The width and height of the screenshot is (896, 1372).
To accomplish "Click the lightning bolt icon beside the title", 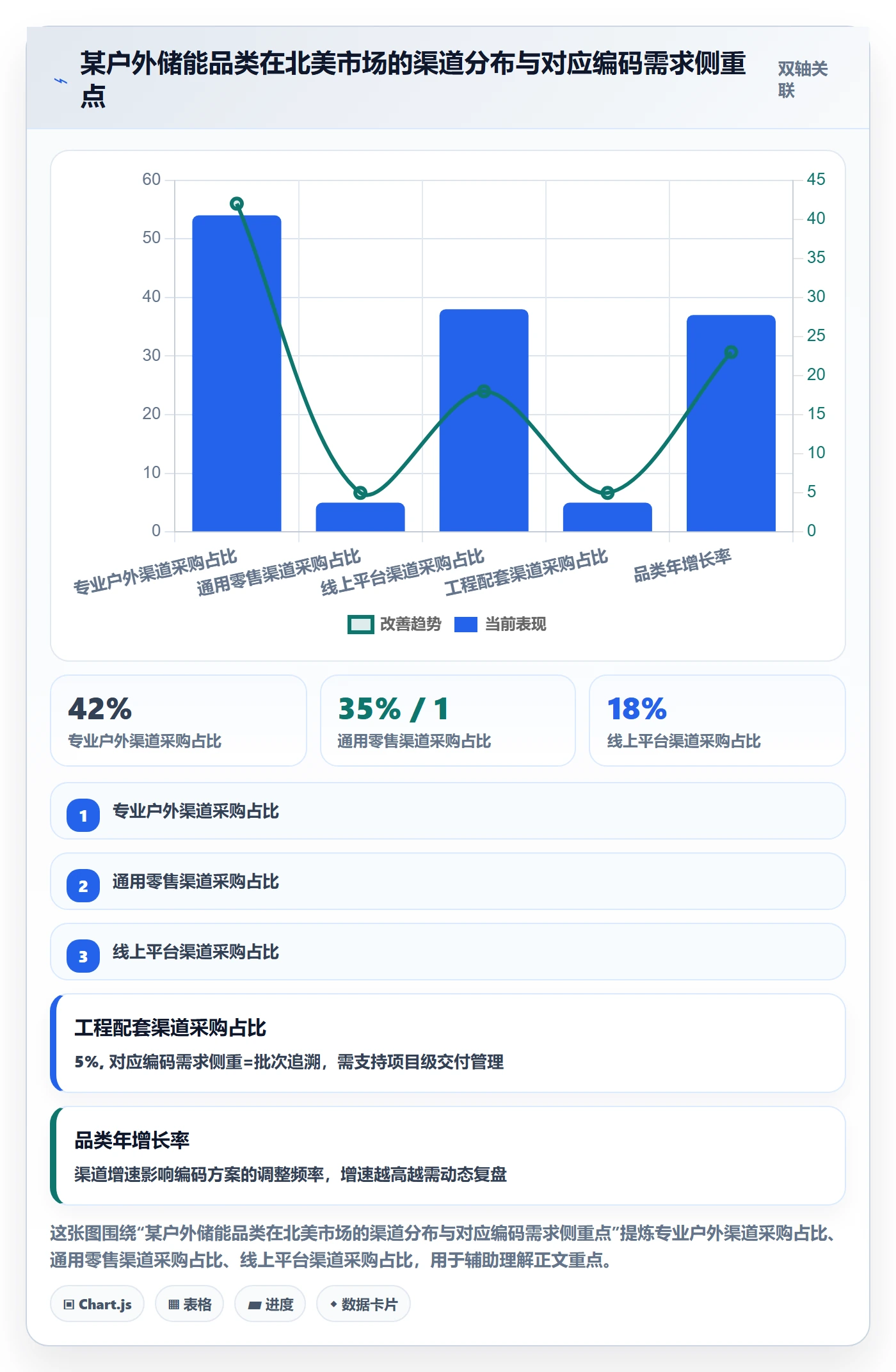I will pos(61,81).
